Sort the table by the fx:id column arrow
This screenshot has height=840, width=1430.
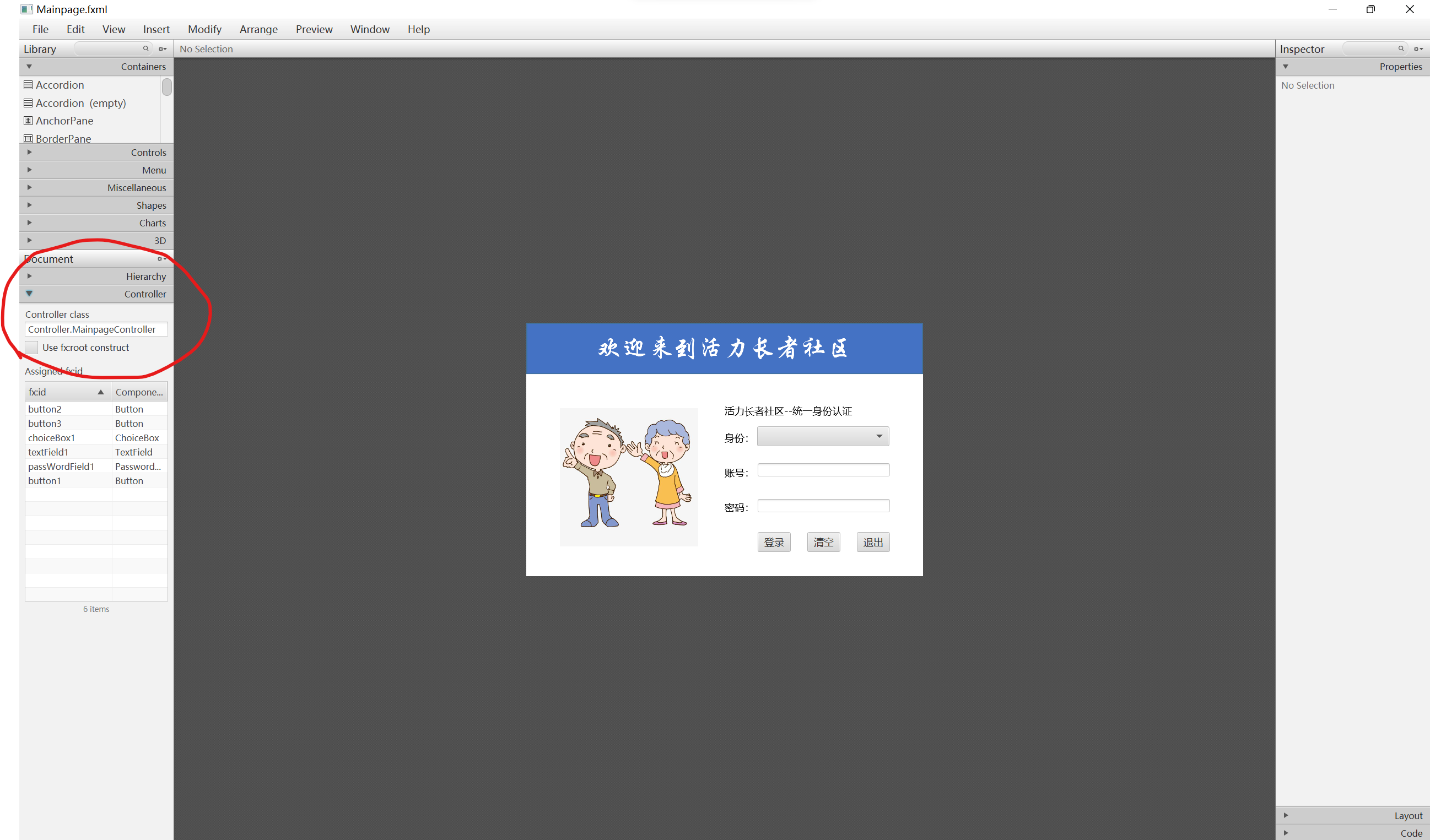pyautogui.click(x=100, y=392)
